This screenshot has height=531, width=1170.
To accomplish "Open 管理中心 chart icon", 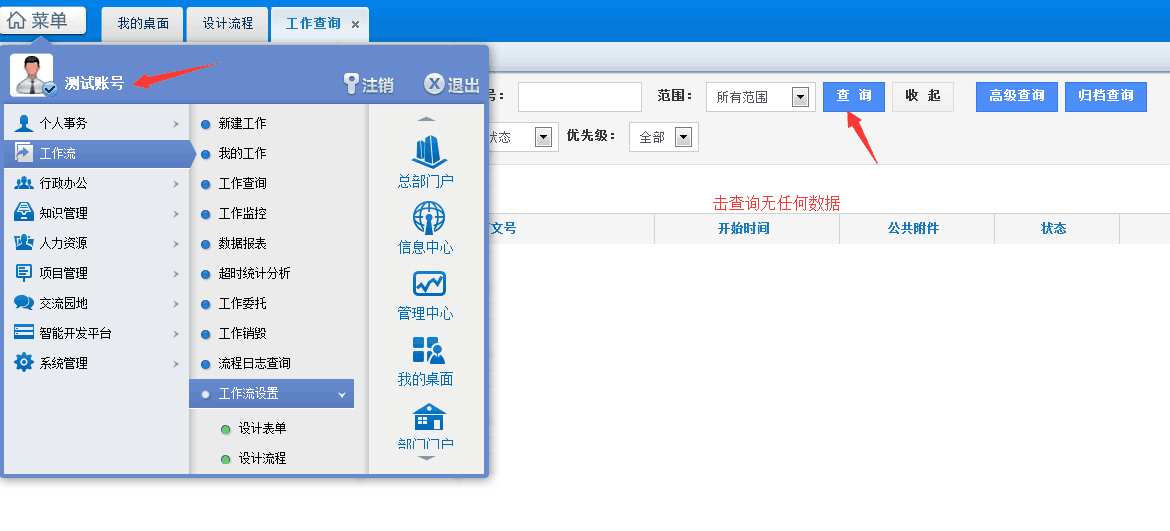I will (428, 284).
